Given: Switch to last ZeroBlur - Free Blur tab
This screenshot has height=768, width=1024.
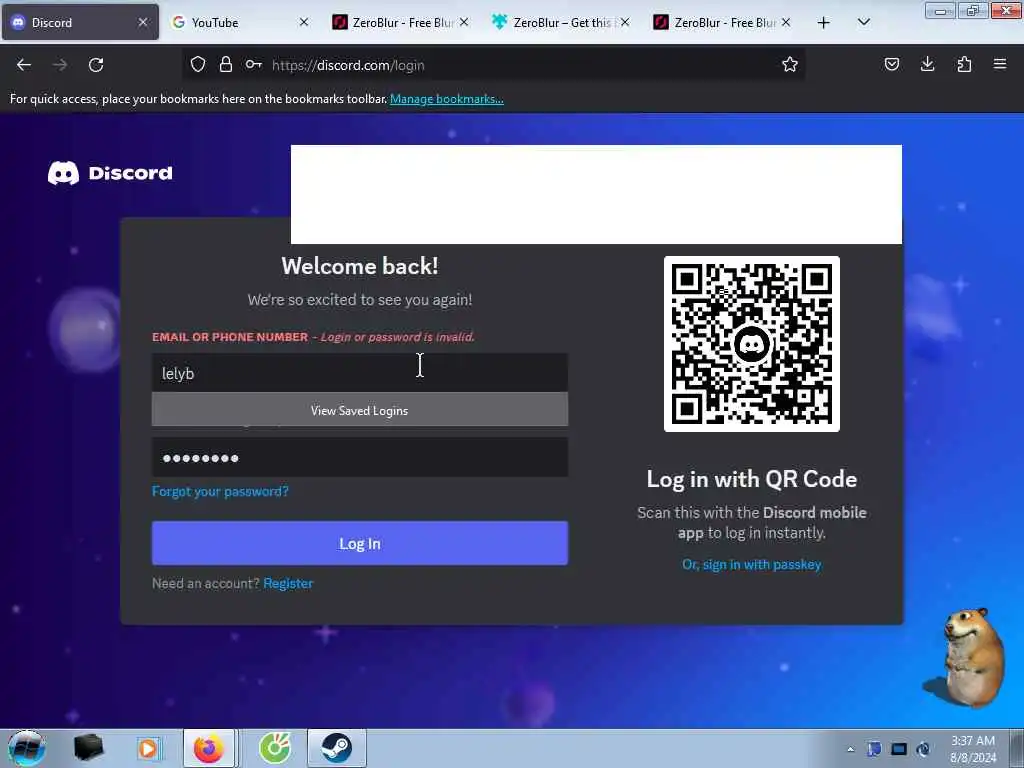Looking at the screenshot, I should [x=723, y=22].
